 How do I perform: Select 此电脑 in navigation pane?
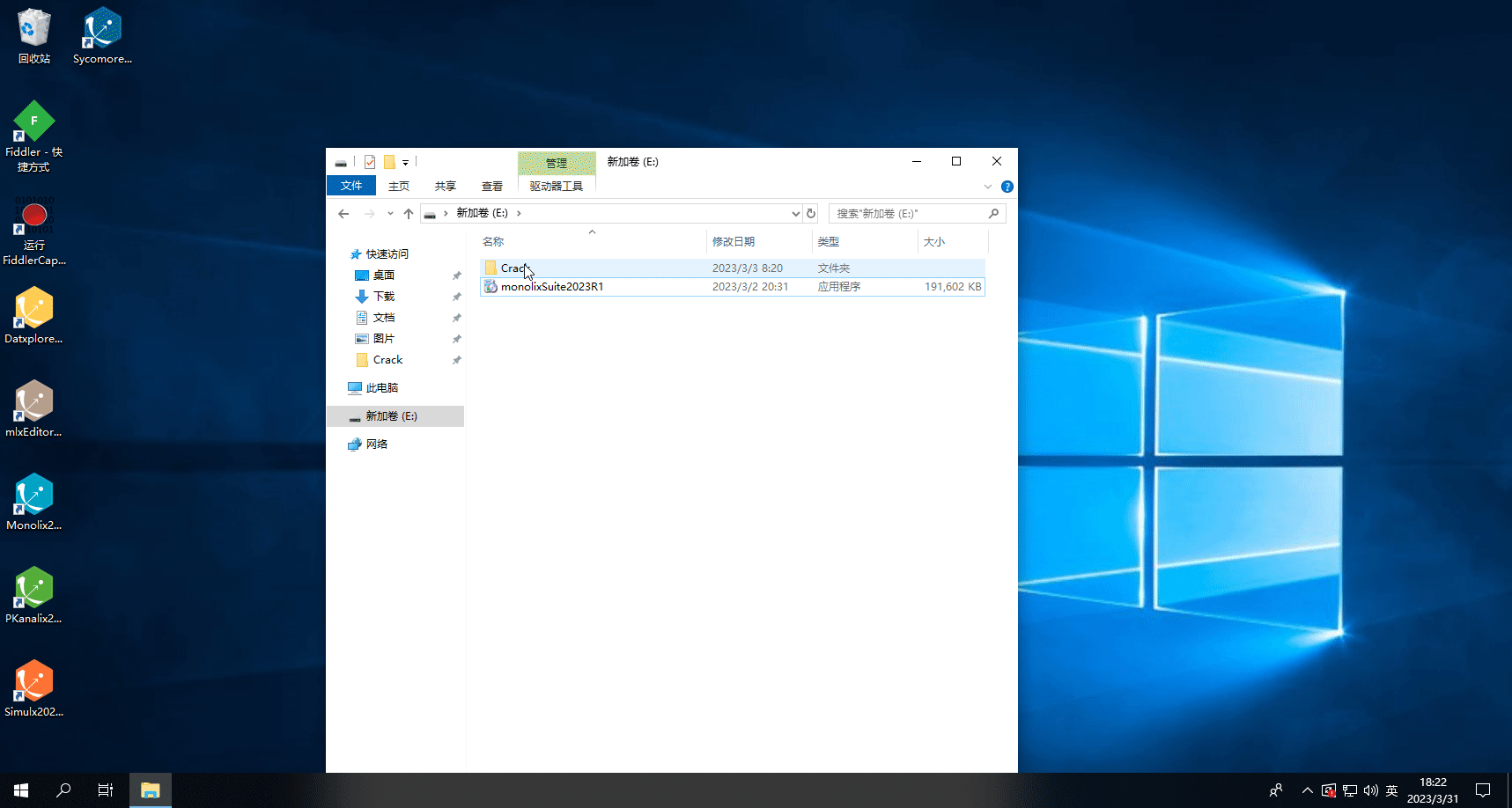point(381,388)
